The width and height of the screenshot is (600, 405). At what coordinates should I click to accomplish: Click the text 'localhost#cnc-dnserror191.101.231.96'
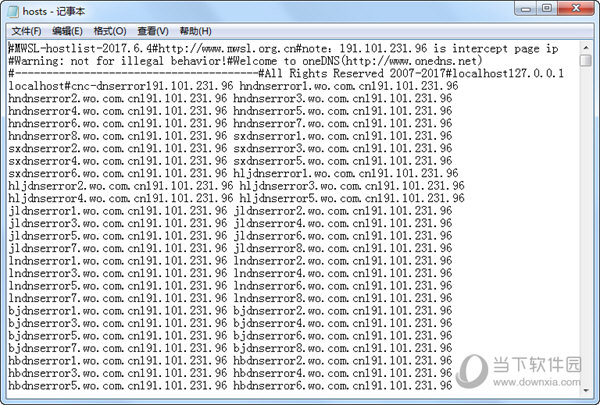pyautogui.click(x=121, y=86)
